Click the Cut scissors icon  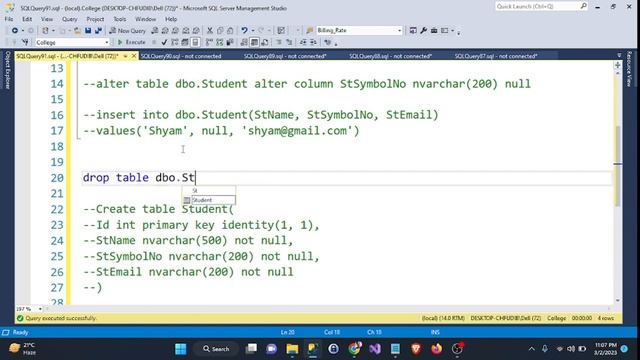[x=210, y=31]
